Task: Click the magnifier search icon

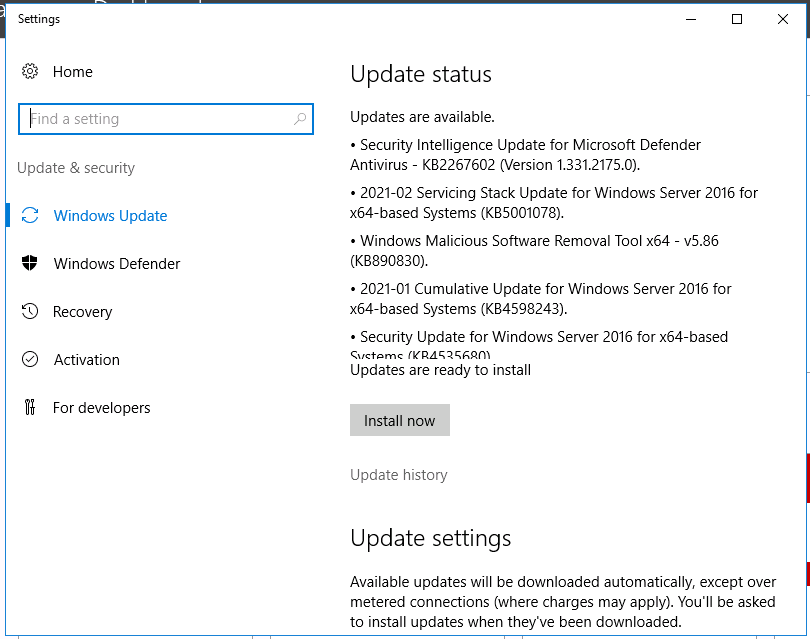Action: pos(300,119)
